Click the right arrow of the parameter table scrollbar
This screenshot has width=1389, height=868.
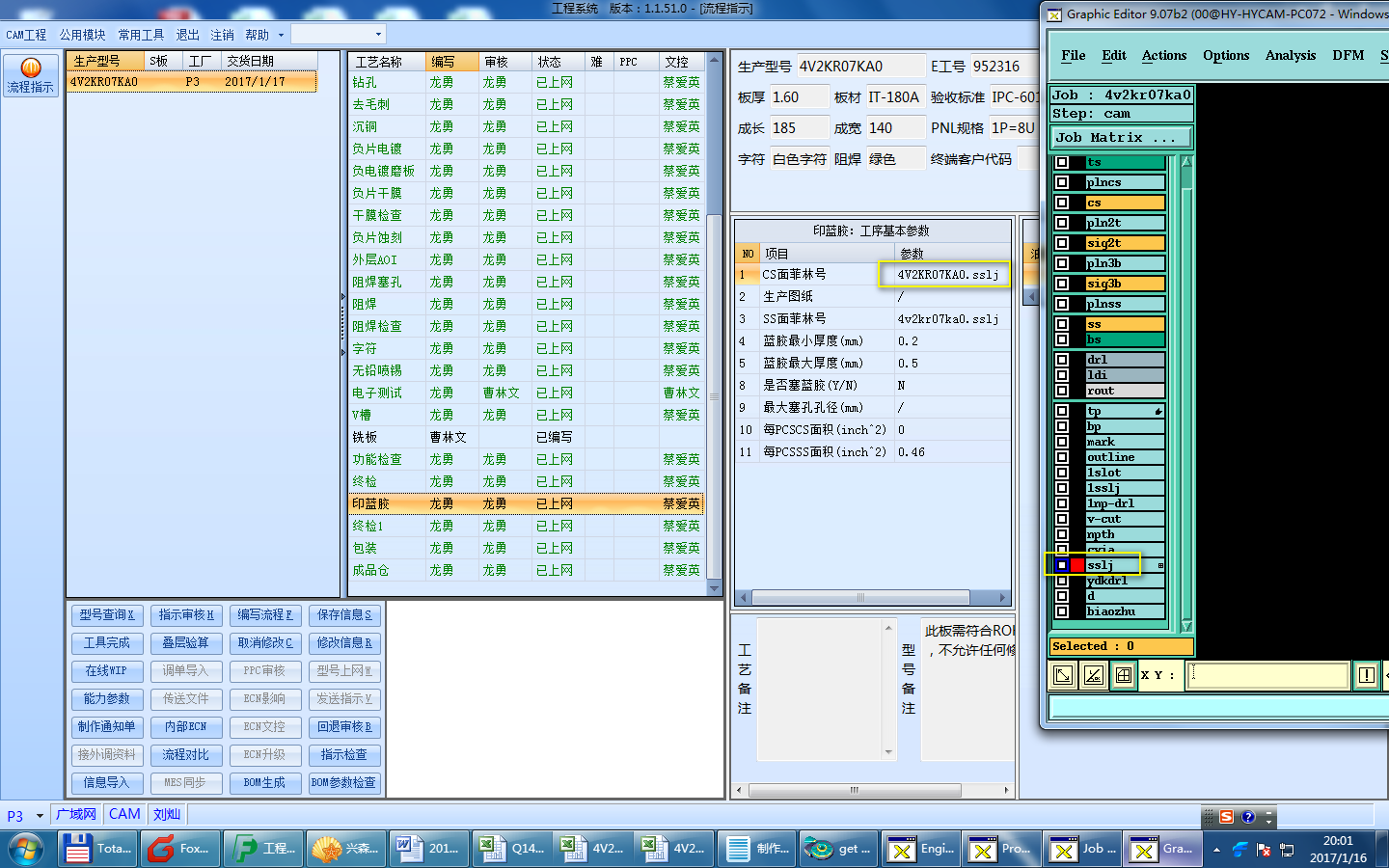[x=1003, y=597]
